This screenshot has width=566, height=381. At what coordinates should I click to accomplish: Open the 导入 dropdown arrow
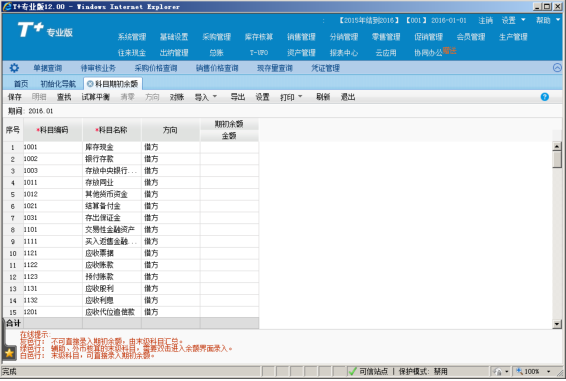point(215,96)
